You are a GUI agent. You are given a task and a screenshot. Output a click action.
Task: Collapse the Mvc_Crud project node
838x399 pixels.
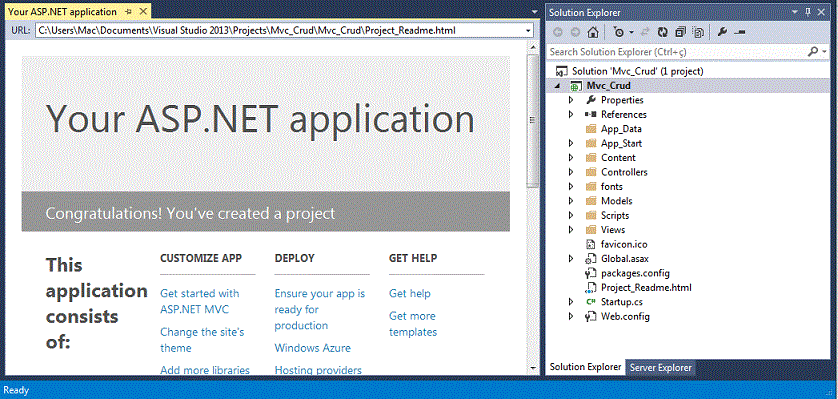(558, 85)
